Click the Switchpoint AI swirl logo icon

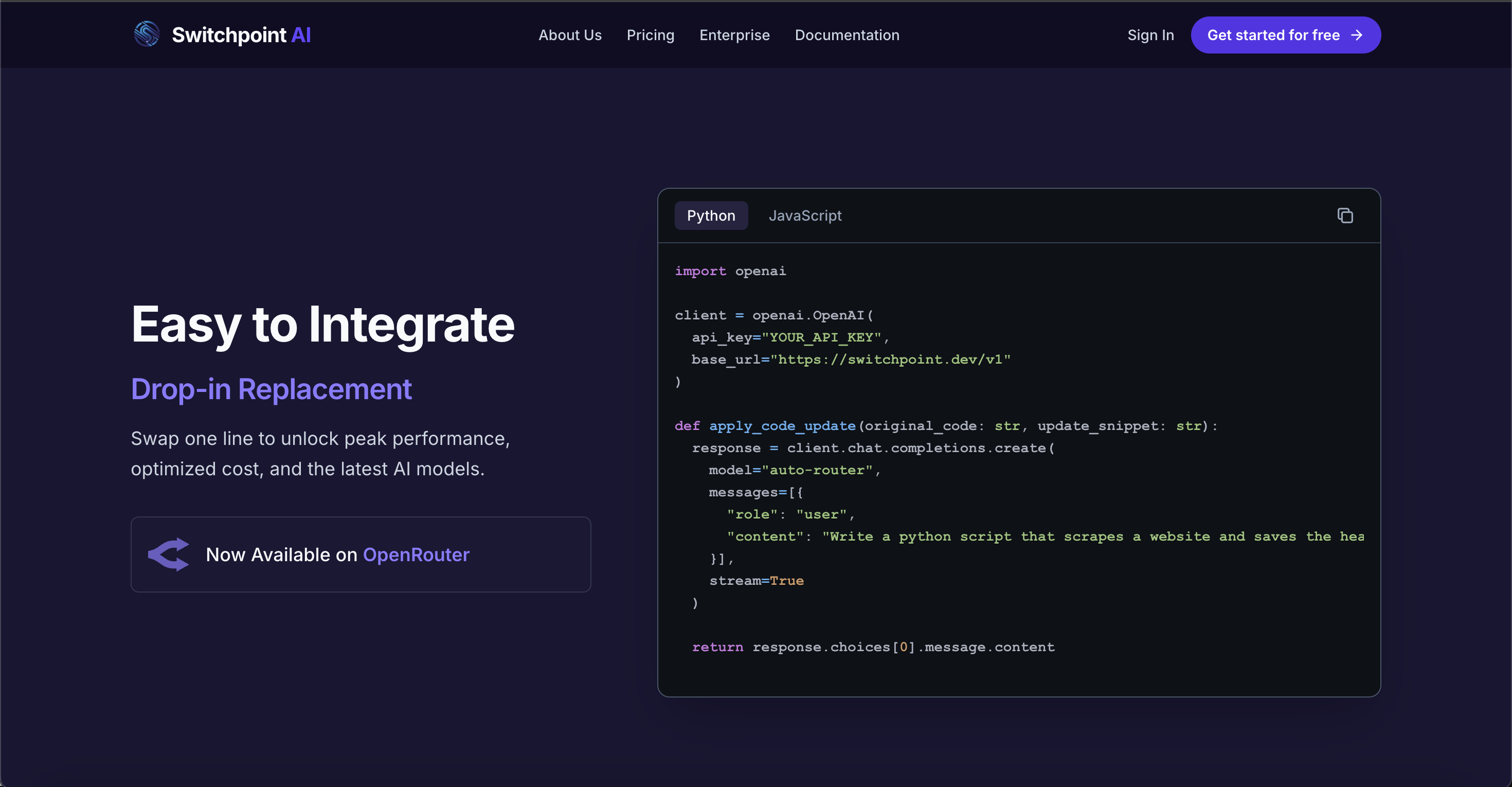point(147,34)
